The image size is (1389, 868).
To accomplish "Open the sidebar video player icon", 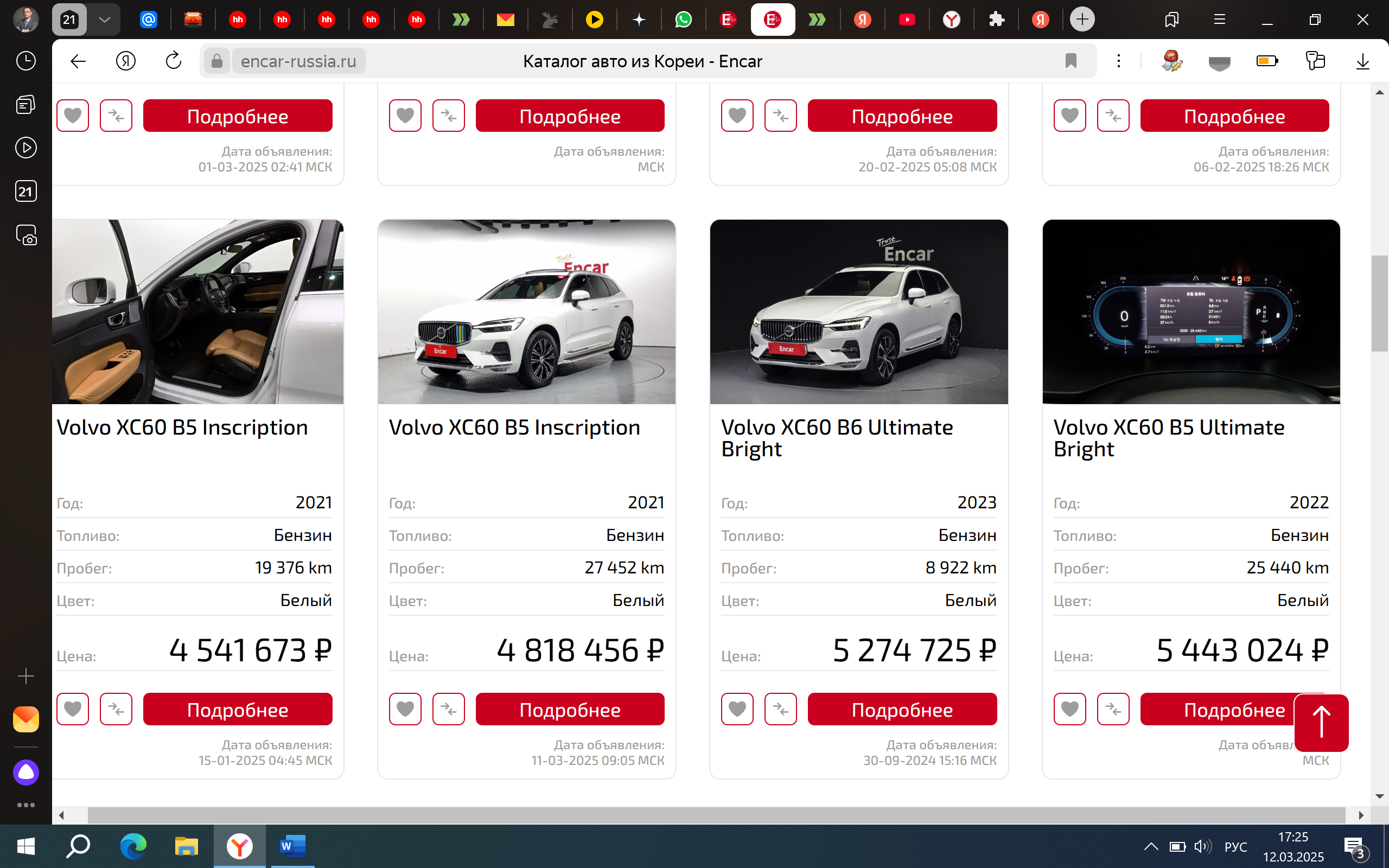I will click(26, 148).
